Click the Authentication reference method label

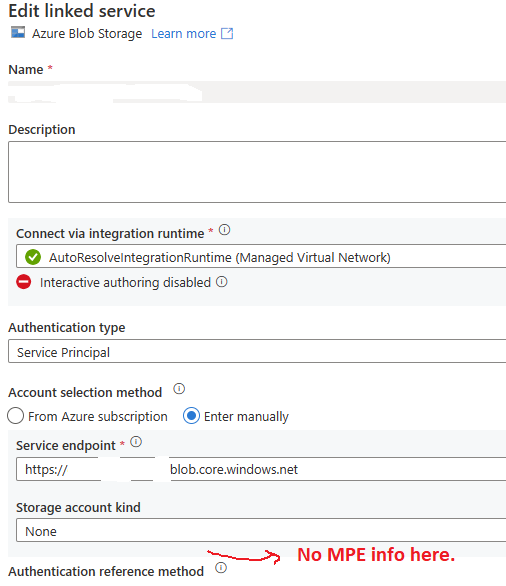106,571
